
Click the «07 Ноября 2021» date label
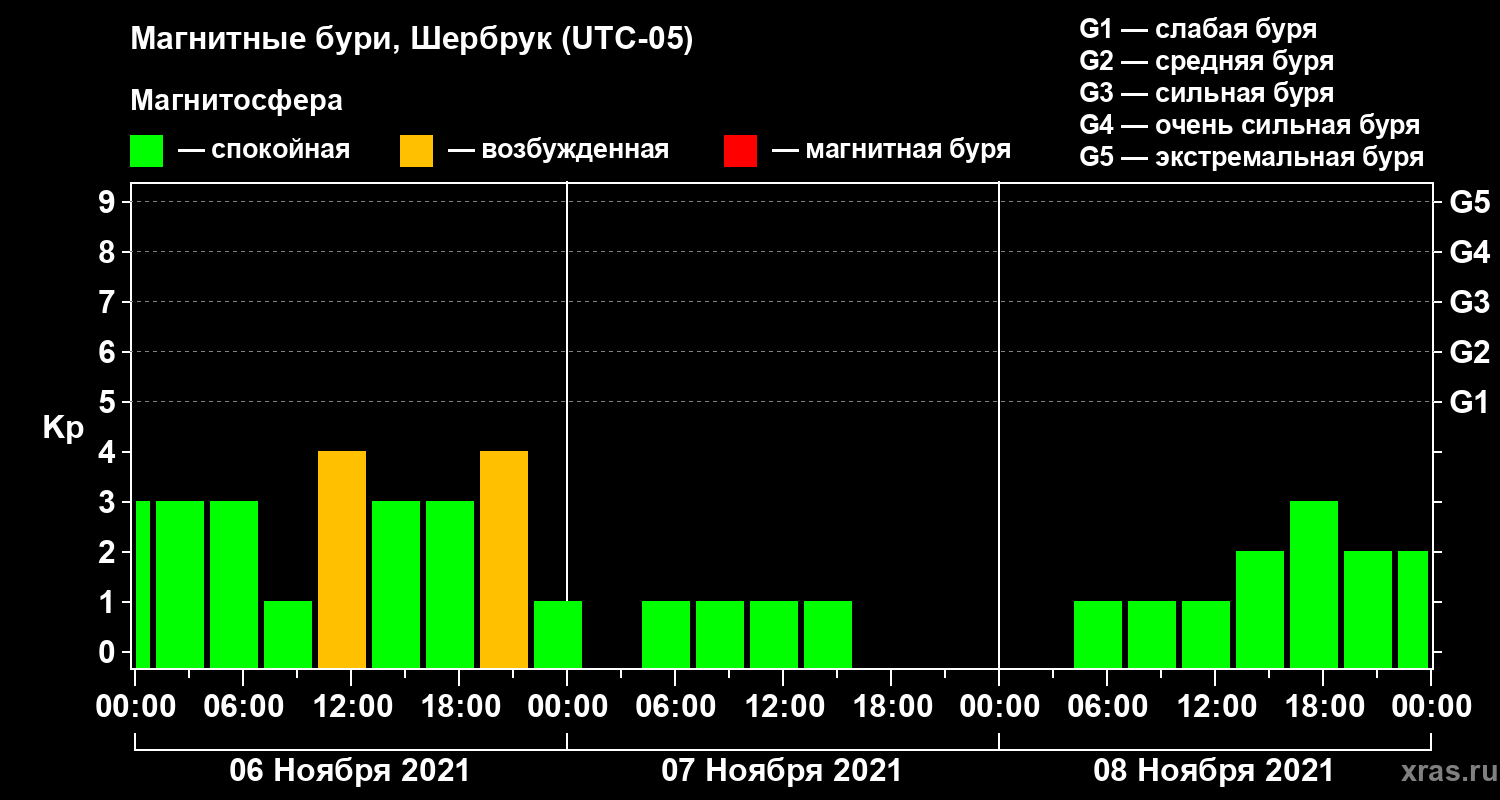[781, 771]
